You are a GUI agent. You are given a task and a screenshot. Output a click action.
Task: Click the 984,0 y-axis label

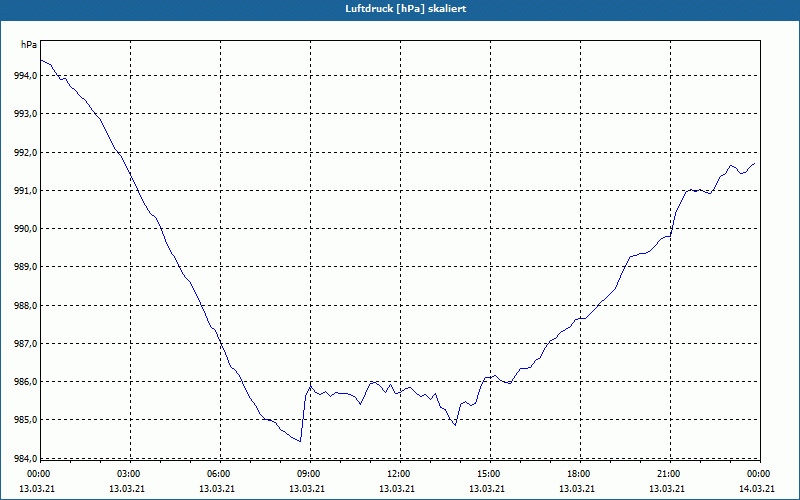click(x=25, y=458)
